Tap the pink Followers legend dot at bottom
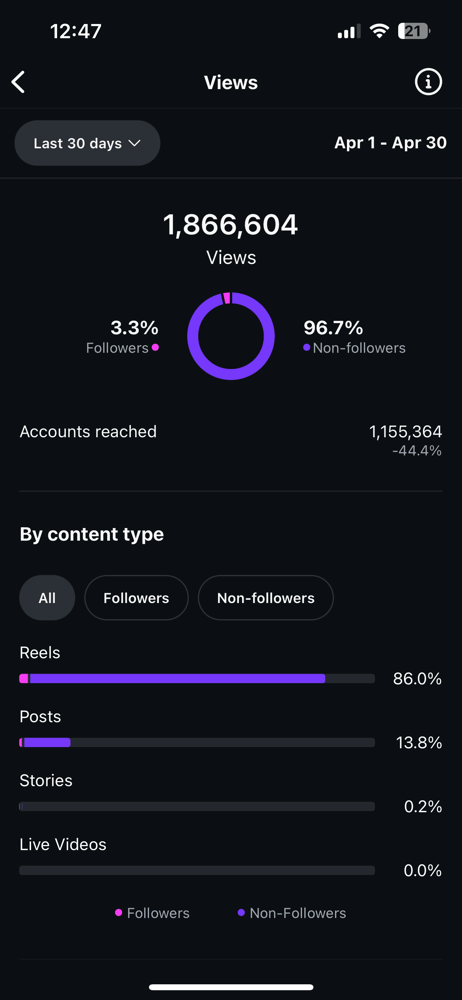 pyautogui.click(x=118, y=913)
